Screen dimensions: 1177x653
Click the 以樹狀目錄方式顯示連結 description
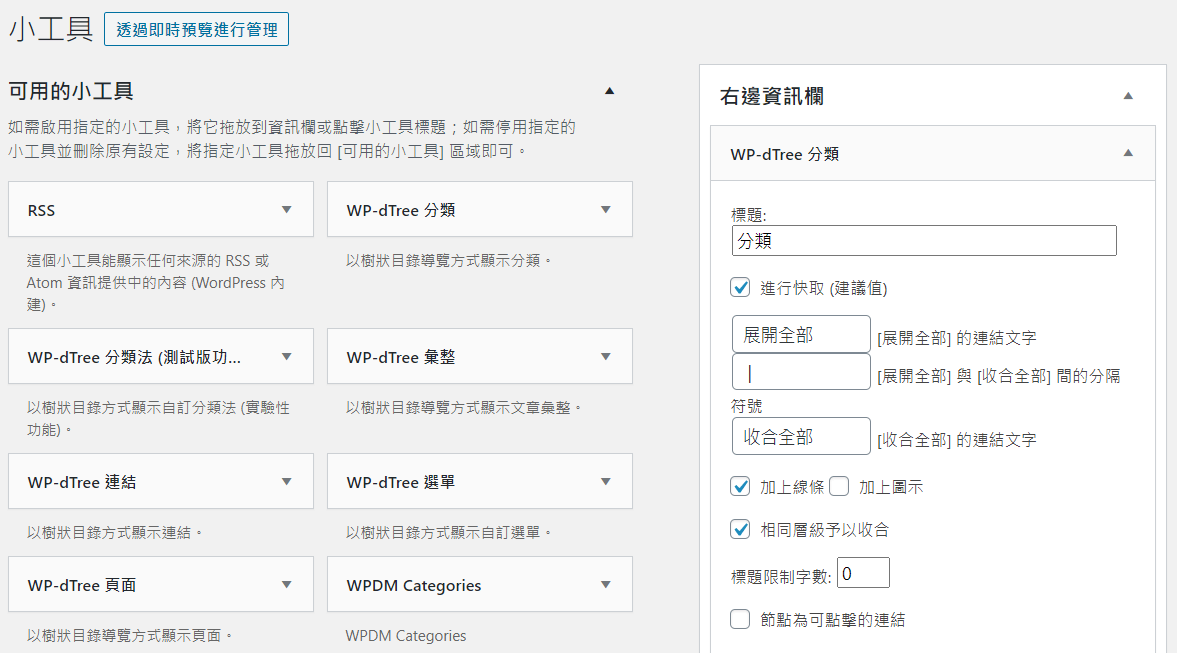pyautogui.click(x=115, y=532)
